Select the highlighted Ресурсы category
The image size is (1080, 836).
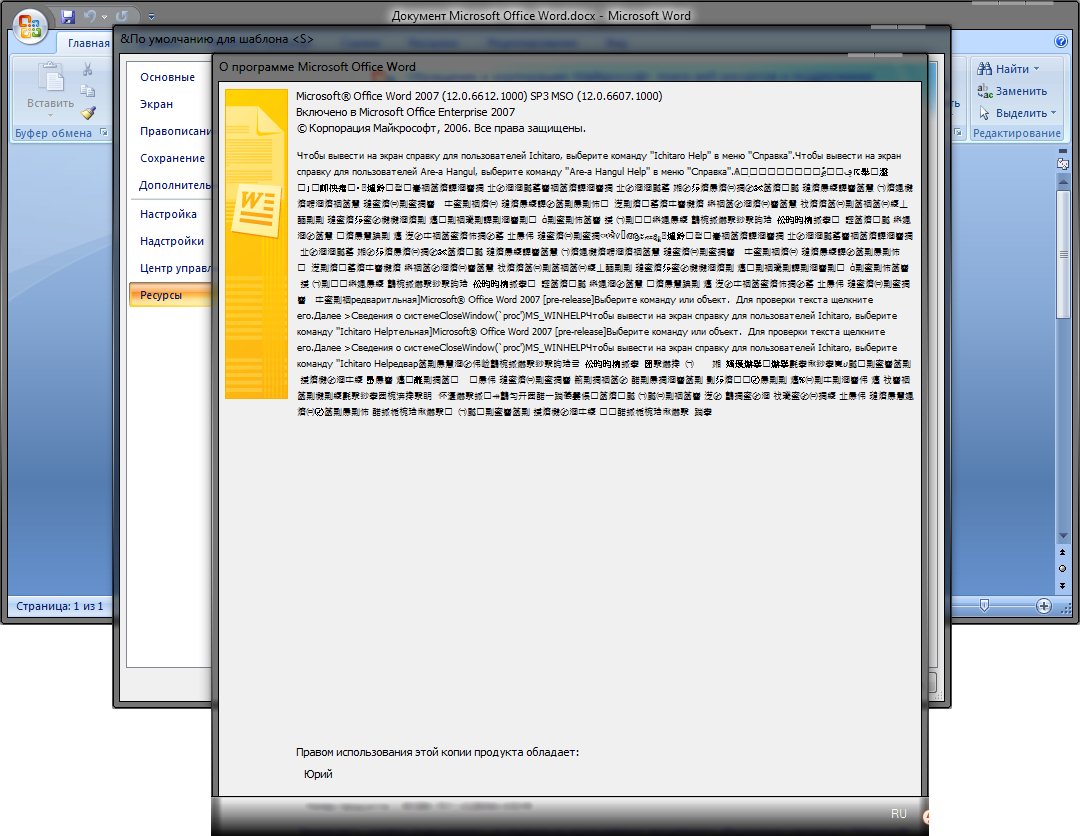click(170, 295)
